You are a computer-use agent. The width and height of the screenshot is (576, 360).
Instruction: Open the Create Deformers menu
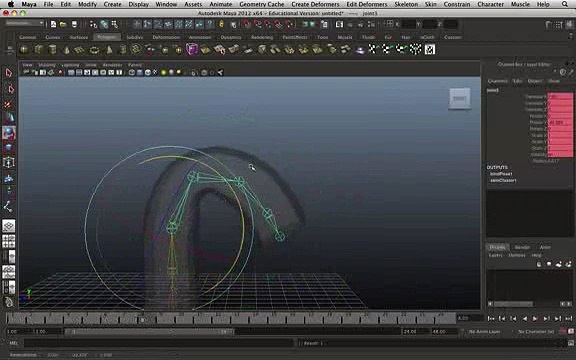pyautogui.click(x=315, y=4)
